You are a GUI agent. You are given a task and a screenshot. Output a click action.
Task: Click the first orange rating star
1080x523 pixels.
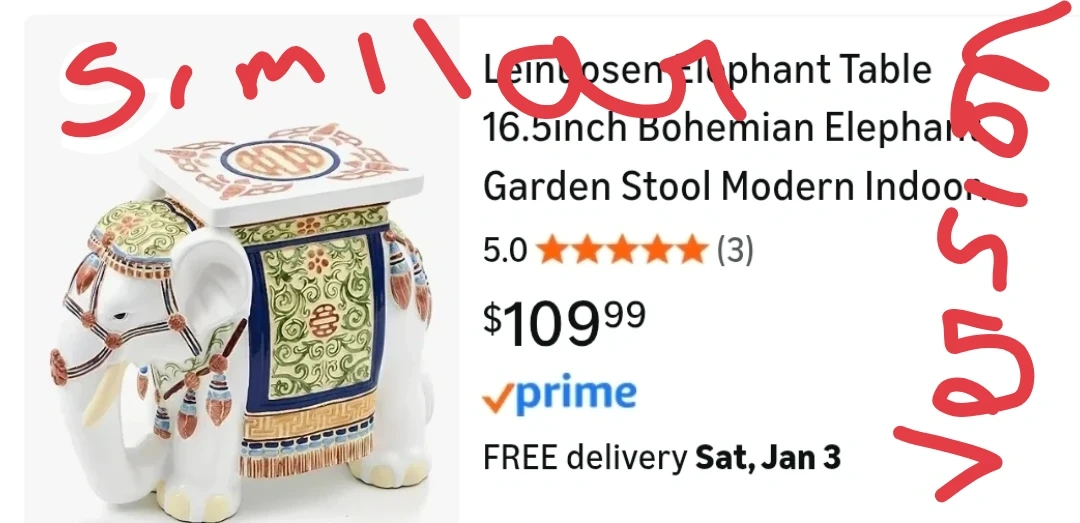click(x=552, y=249)
